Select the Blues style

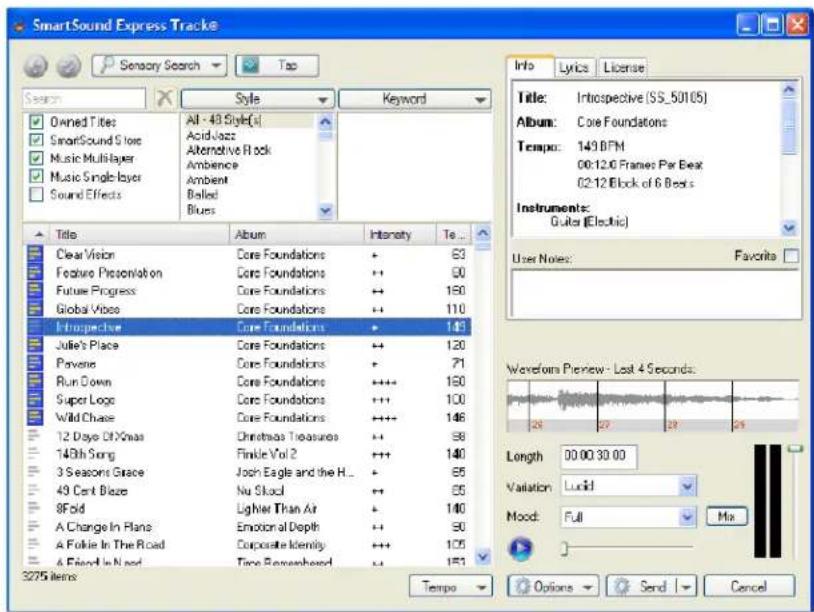click(201, 210)
